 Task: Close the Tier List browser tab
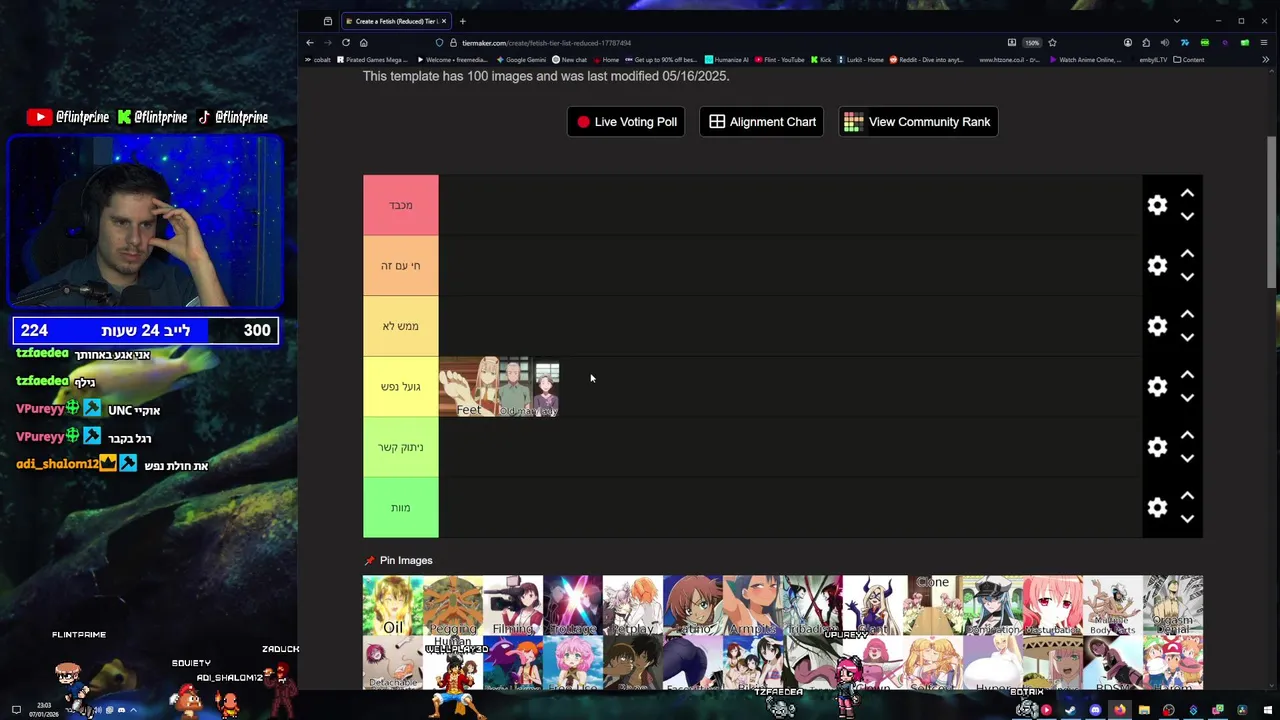444,21
